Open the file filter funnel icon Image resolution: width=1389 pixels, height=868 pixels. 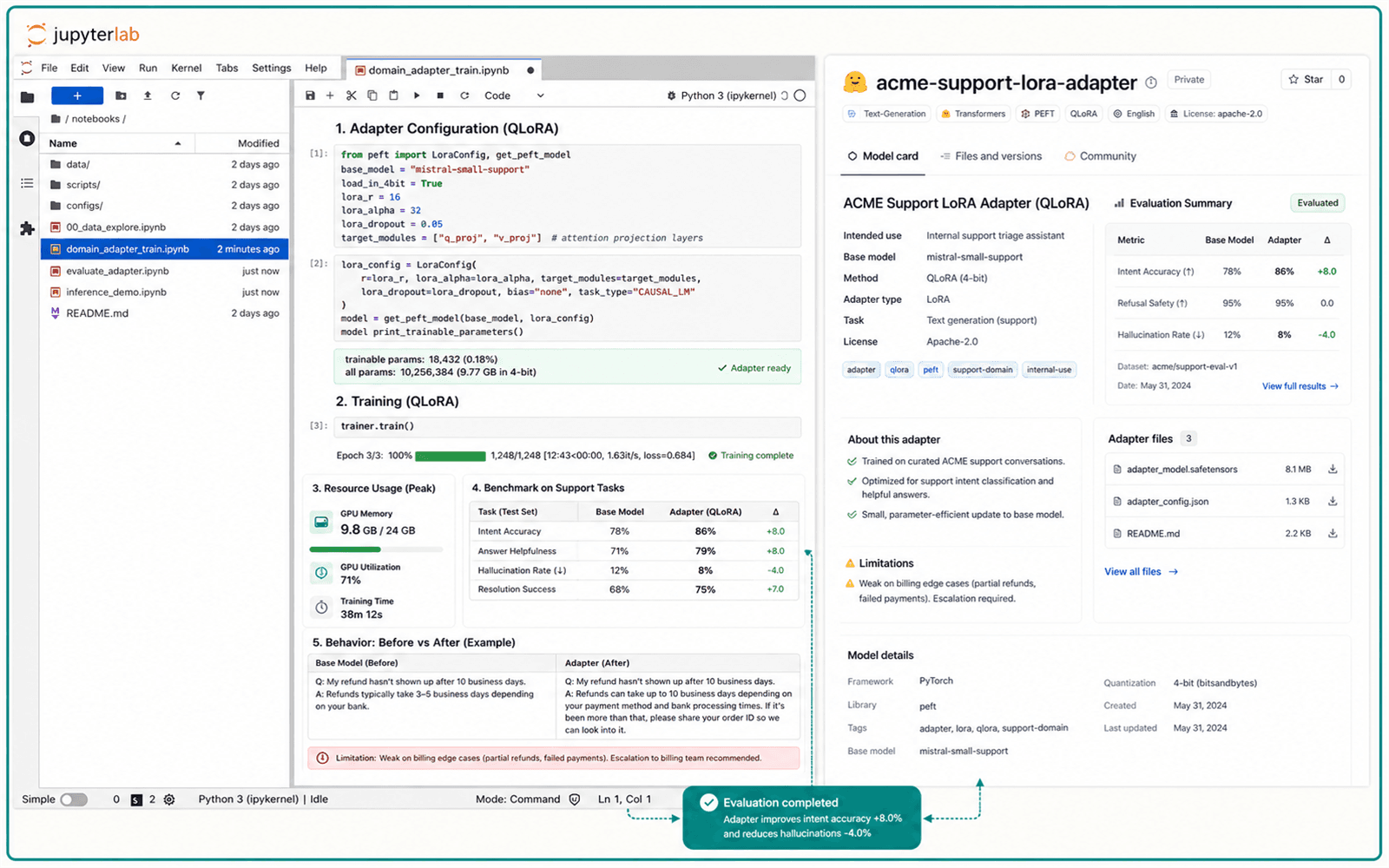tap(201, 95)
